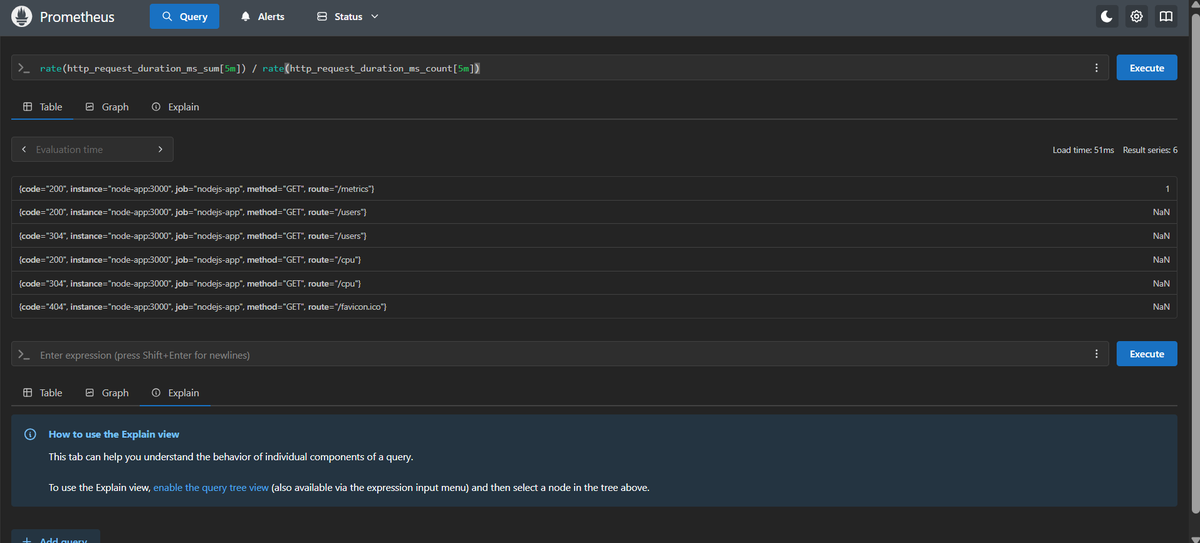This screenshot has width=1200, height=543.
Task: Select the Table tab of first query
Action: [42, 107]
